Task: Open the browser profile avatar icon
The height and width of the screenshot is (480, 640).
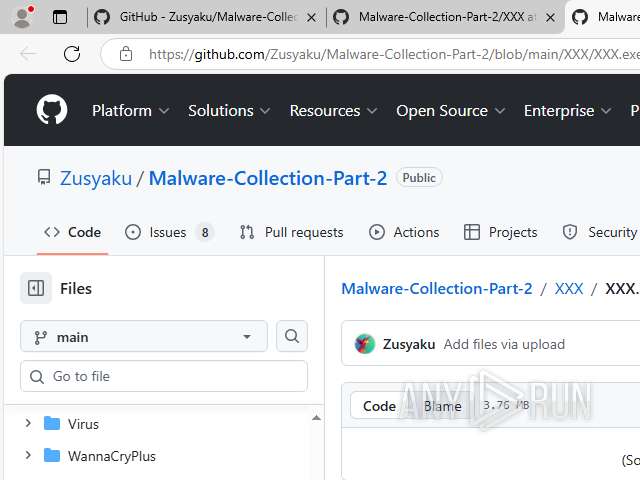Action: [x=24, y=17]
